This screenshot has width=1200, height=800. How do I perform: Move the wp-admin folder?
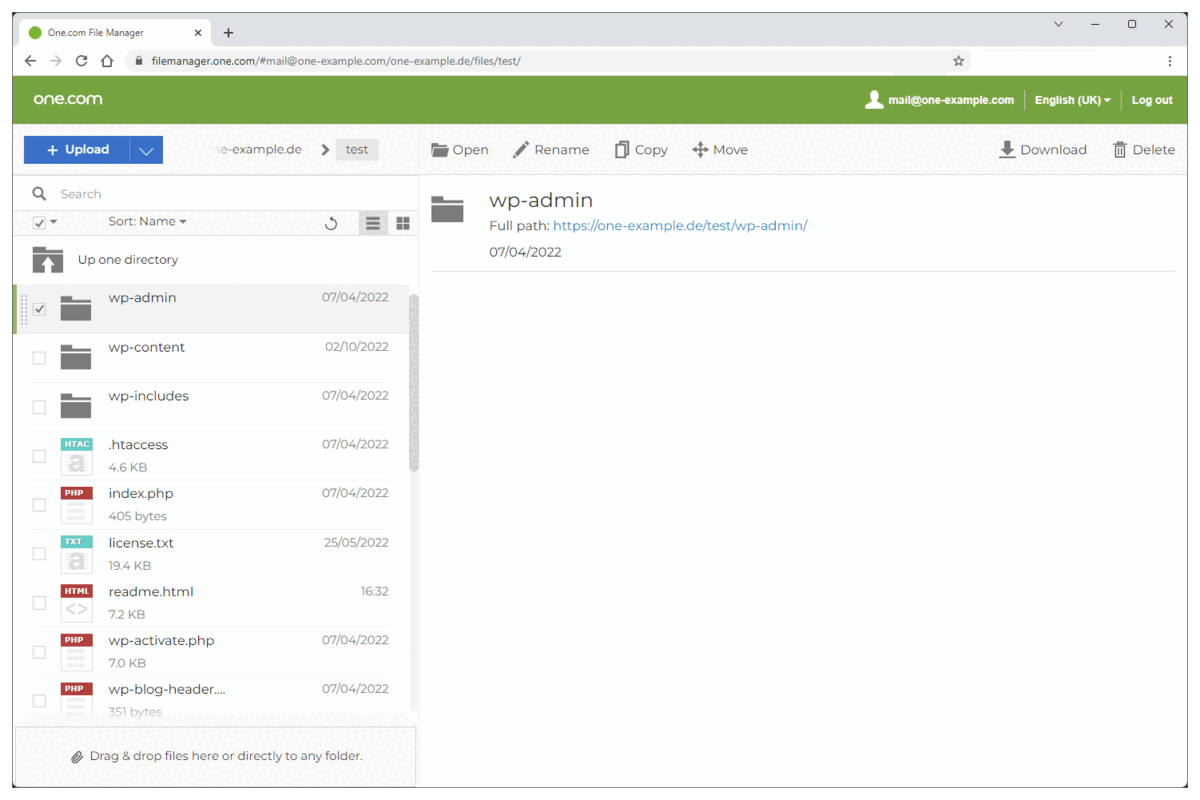tap(719, 149)
